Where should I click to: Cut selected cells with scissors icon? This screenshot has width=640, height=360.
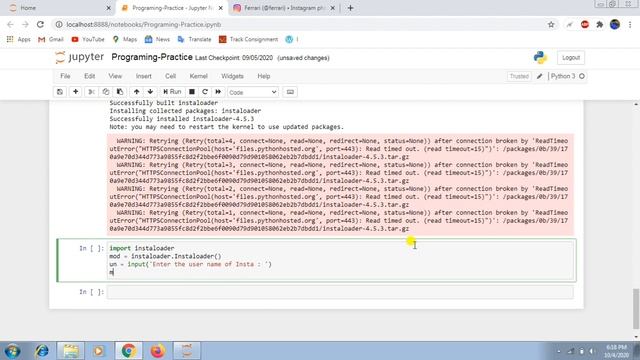[x=91, y=92]
